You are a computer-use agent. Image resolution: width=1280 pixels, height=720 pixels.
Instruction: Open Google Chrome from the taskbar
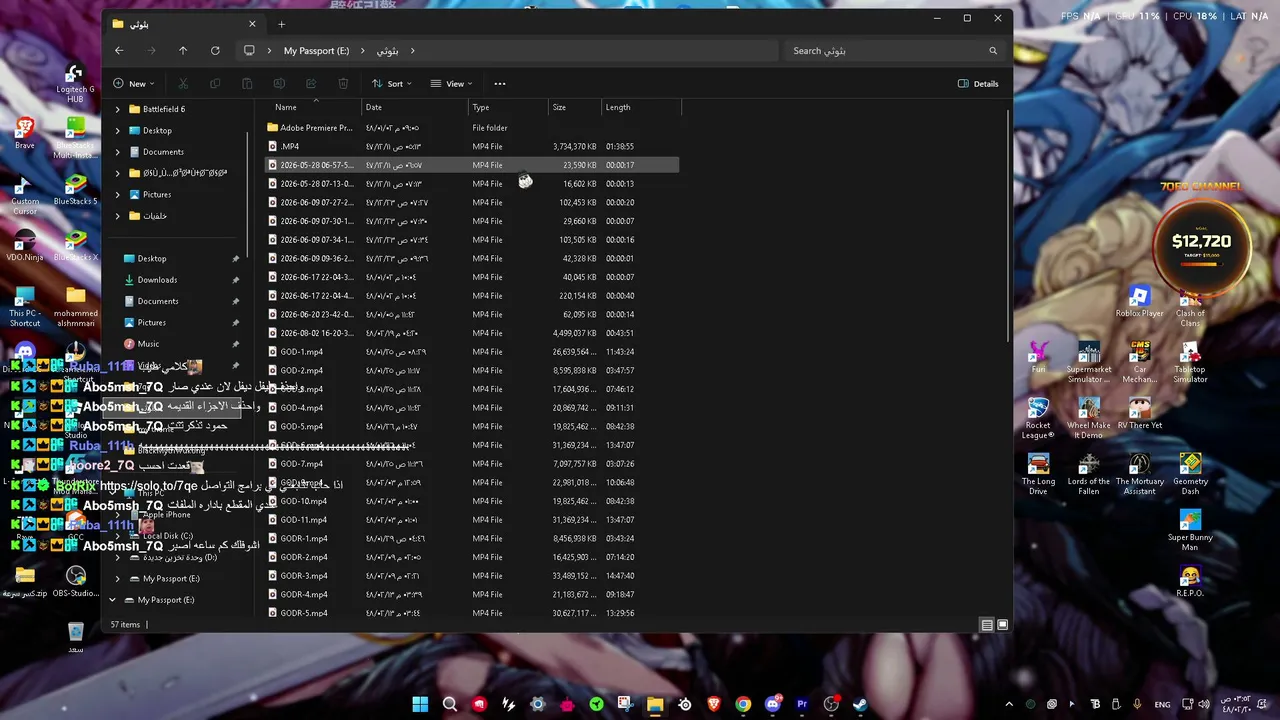click(743, 704)
